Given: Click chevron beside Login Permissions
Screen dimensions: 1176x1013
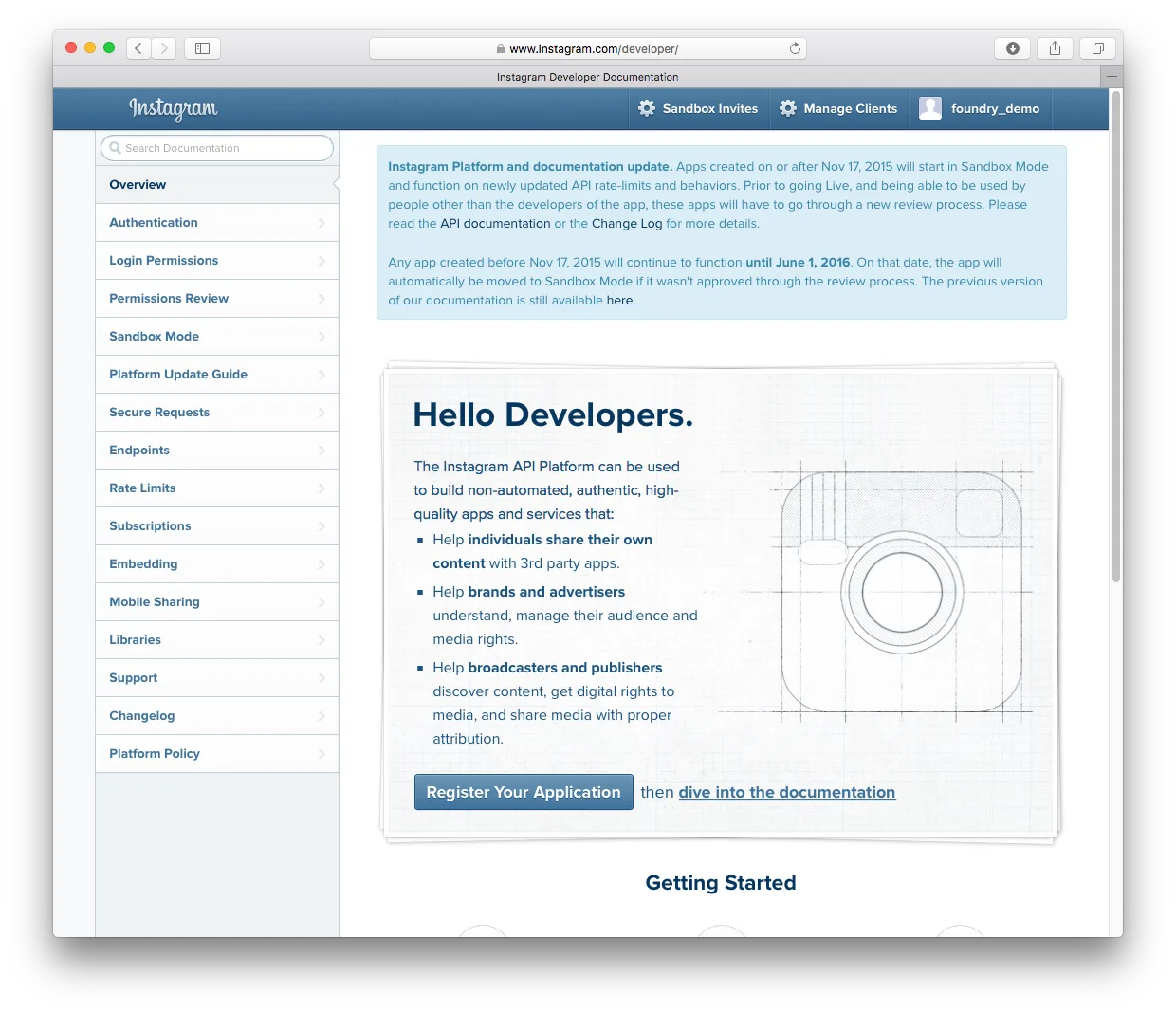Looking at the screenshot, I should (x=322, y=261).
